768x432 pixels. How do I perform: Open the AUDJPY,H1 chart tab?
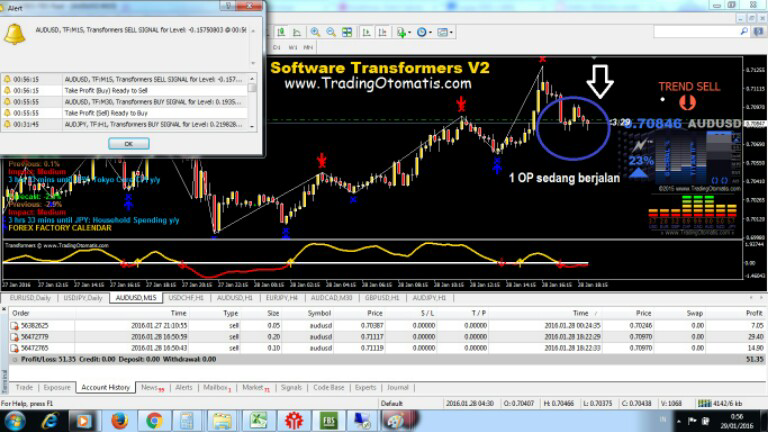coord(429,298)
